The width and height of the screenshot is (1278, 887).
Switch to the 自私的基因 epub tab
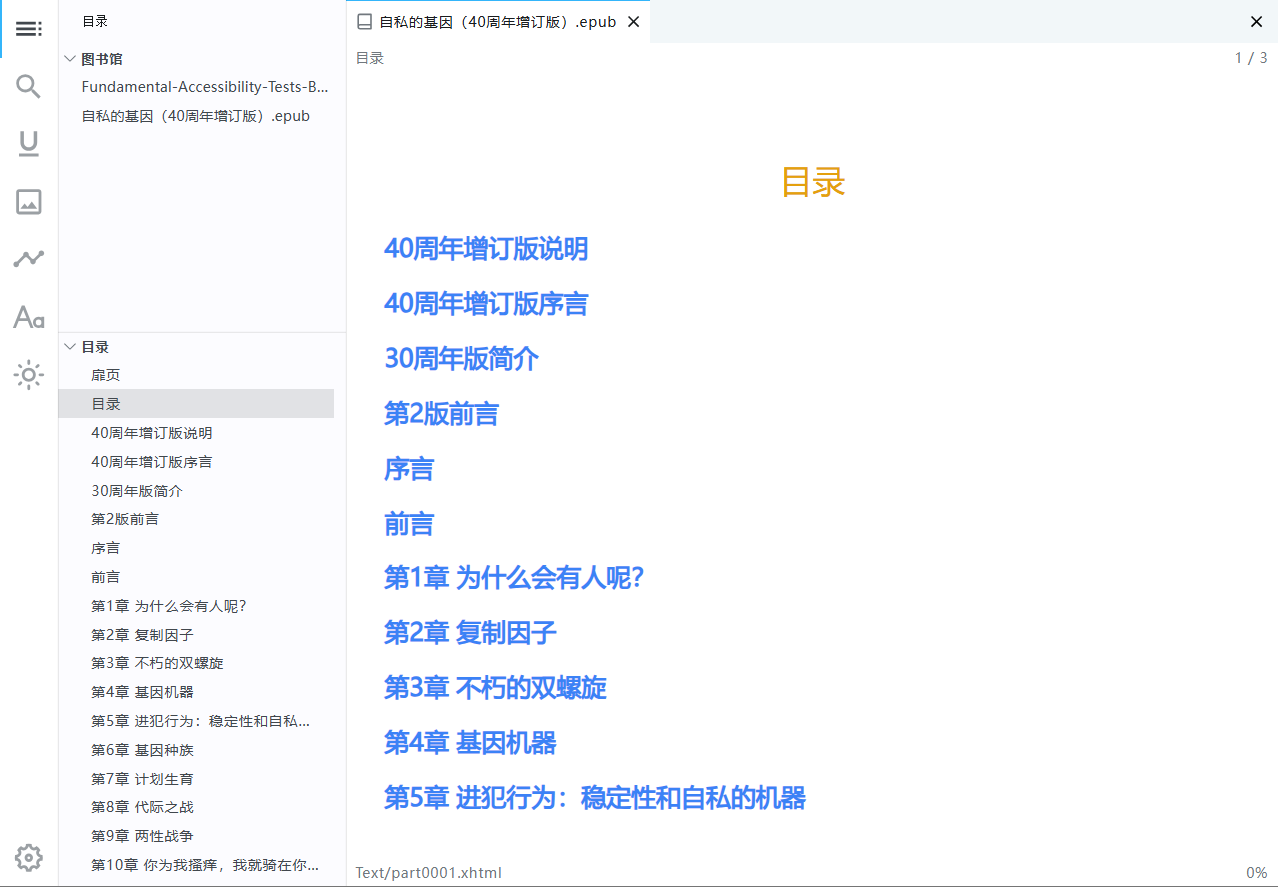pos(498,22)
